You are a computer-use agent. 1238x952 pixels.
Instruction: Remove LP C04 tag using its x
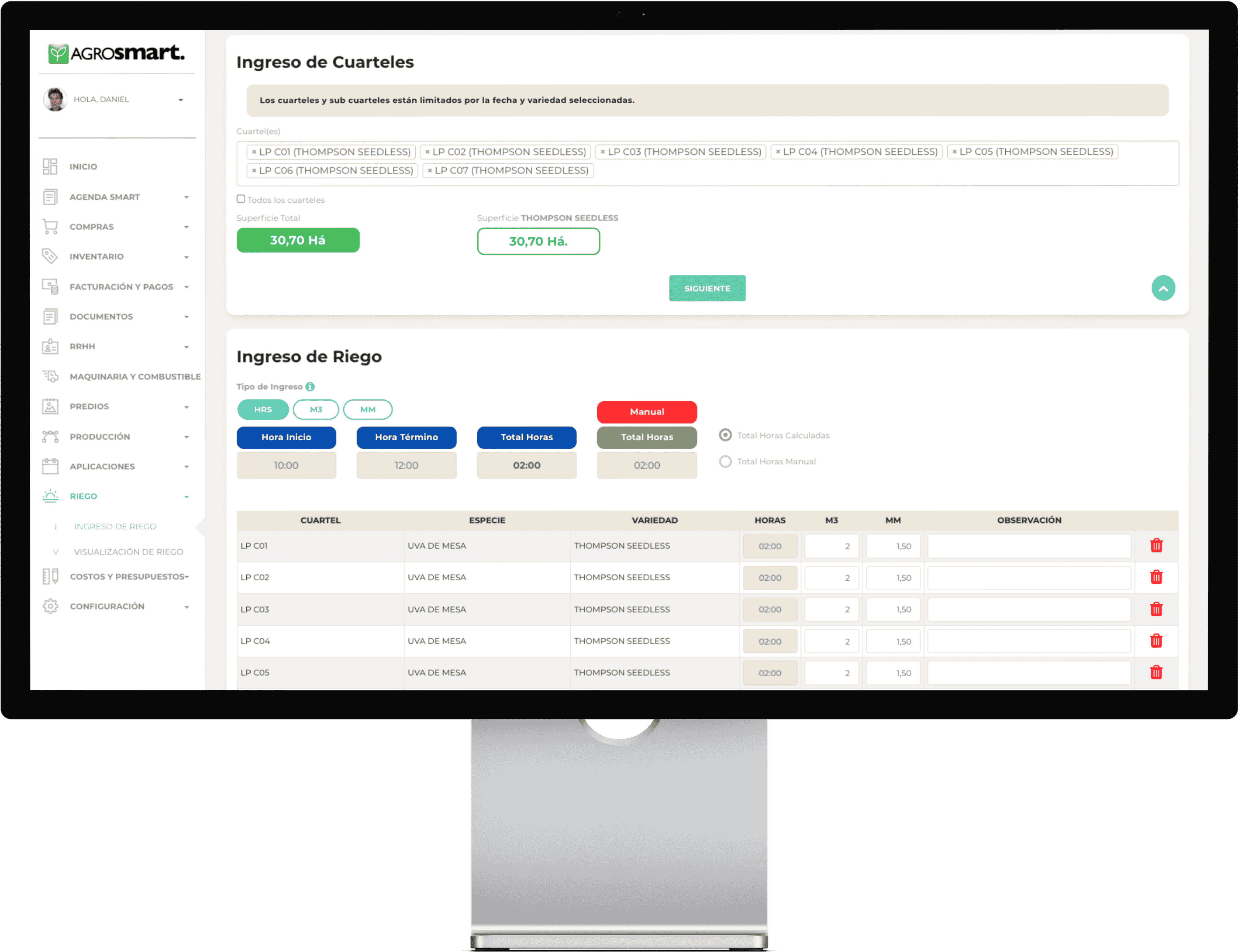click(x=778, y=152)
